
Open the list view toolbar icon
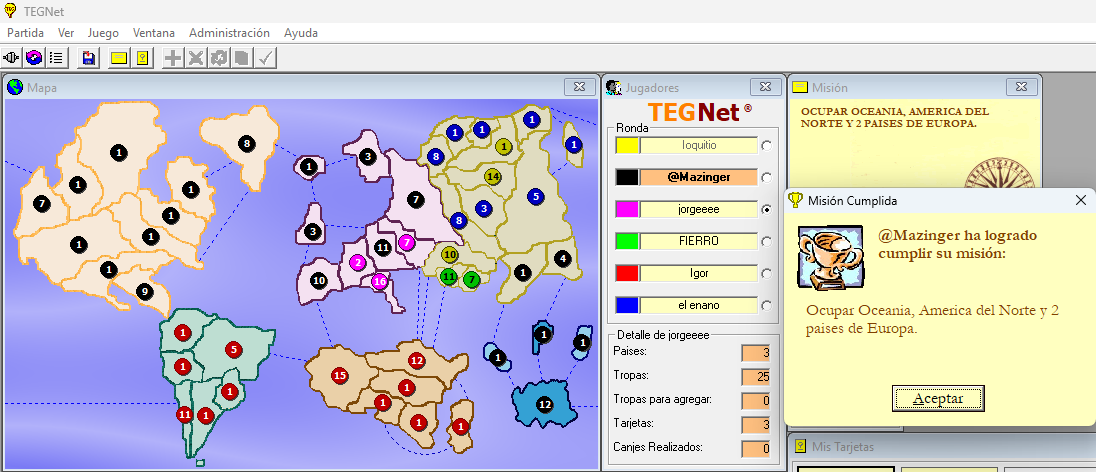coord(56,57)
